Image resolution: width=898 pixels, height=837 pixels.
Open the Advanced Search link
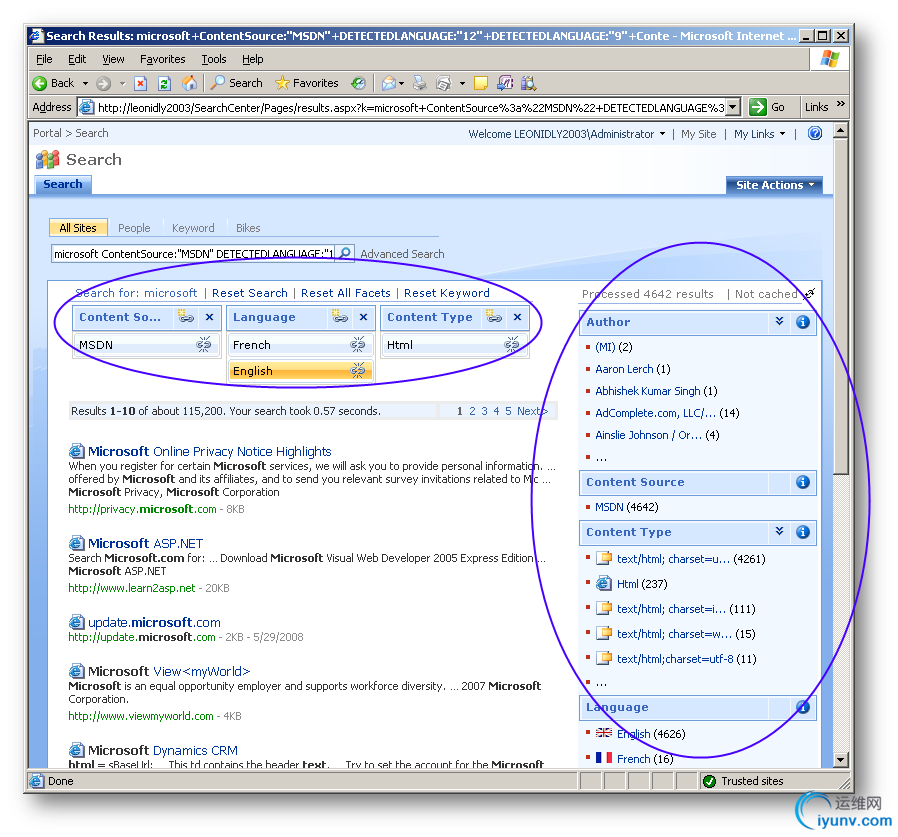pos(402,254)
